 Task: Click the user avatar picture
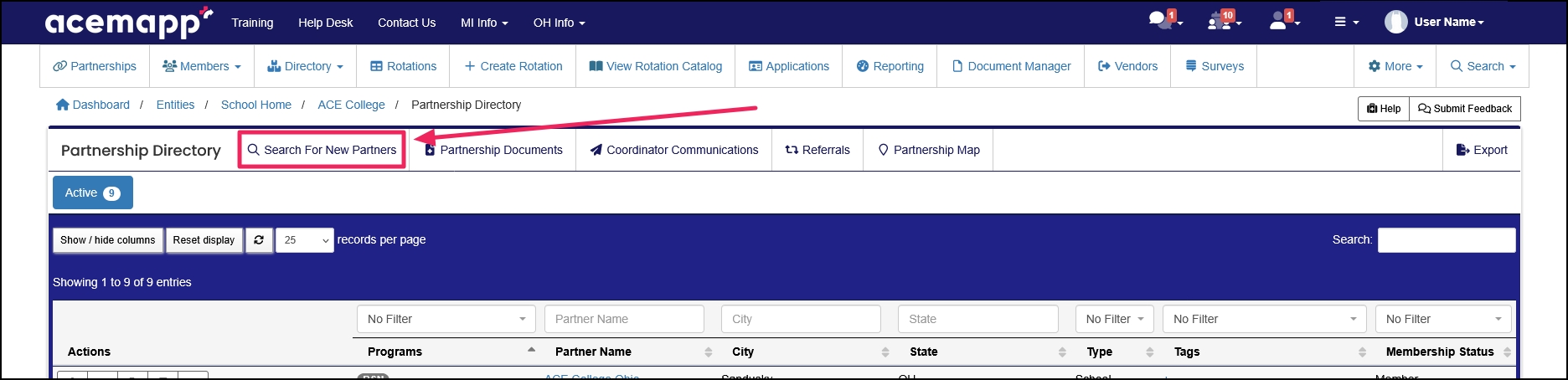(1395, 22)
